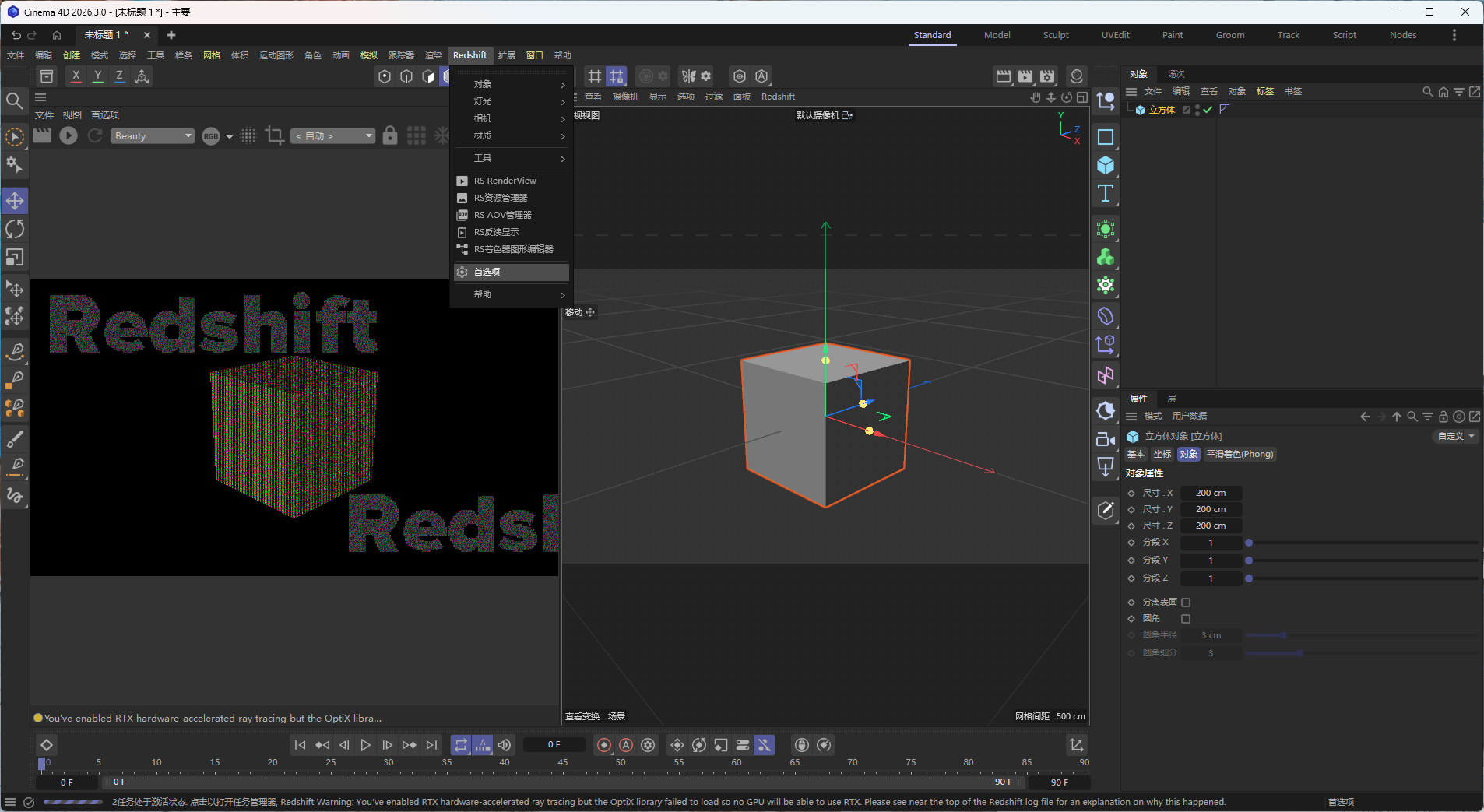Viewport: 1484px width, 812px height.
Task: Switch to the Sculpt layout tab
Action: click(x=1056, y=35)
